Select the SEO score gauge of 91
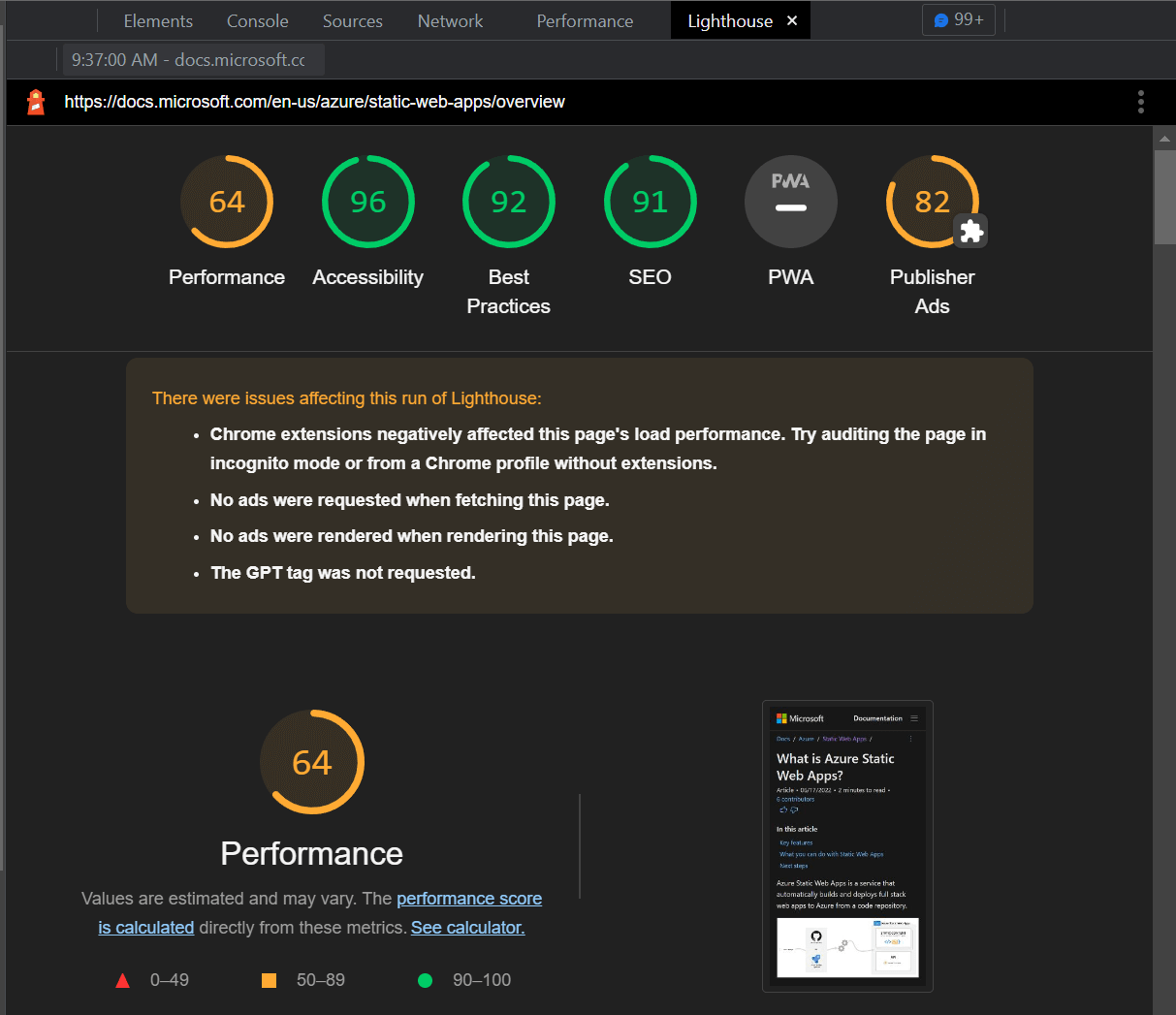This screenshot has width=1176, height=1015. [x=650, y=202]
